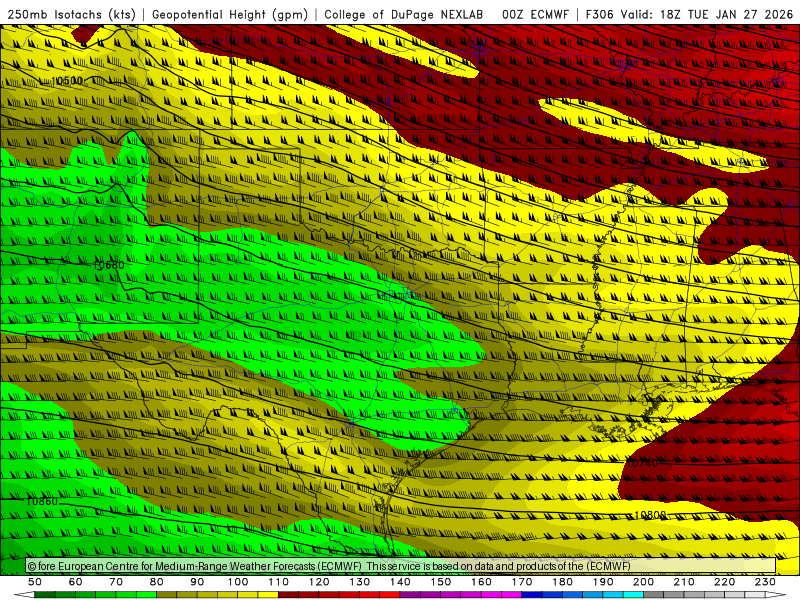Click the 120 knot colorbar label
Screen dimensions: 800x600
[x=319, y=582]
